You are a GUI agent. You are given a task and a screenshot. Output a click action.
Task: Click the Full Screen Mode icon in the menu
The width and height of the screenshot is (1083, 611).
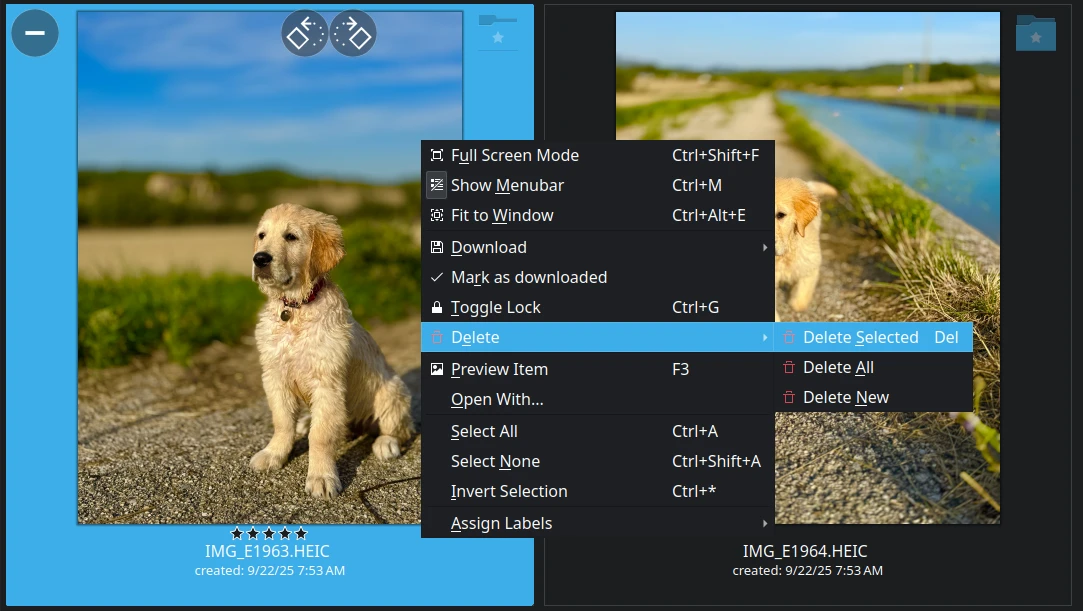(436, 155)
